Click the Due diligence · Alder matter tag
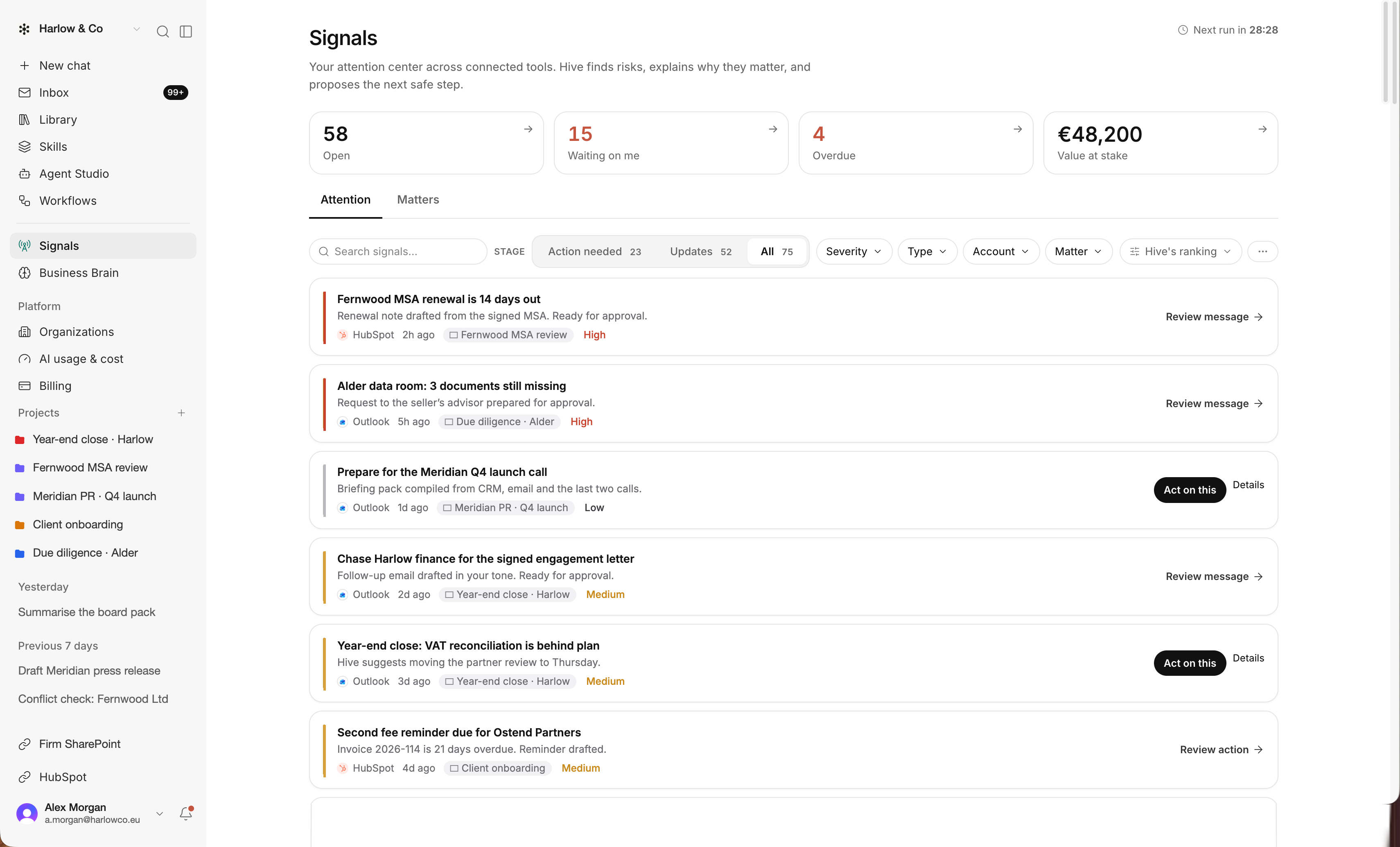 click(499, 422)
